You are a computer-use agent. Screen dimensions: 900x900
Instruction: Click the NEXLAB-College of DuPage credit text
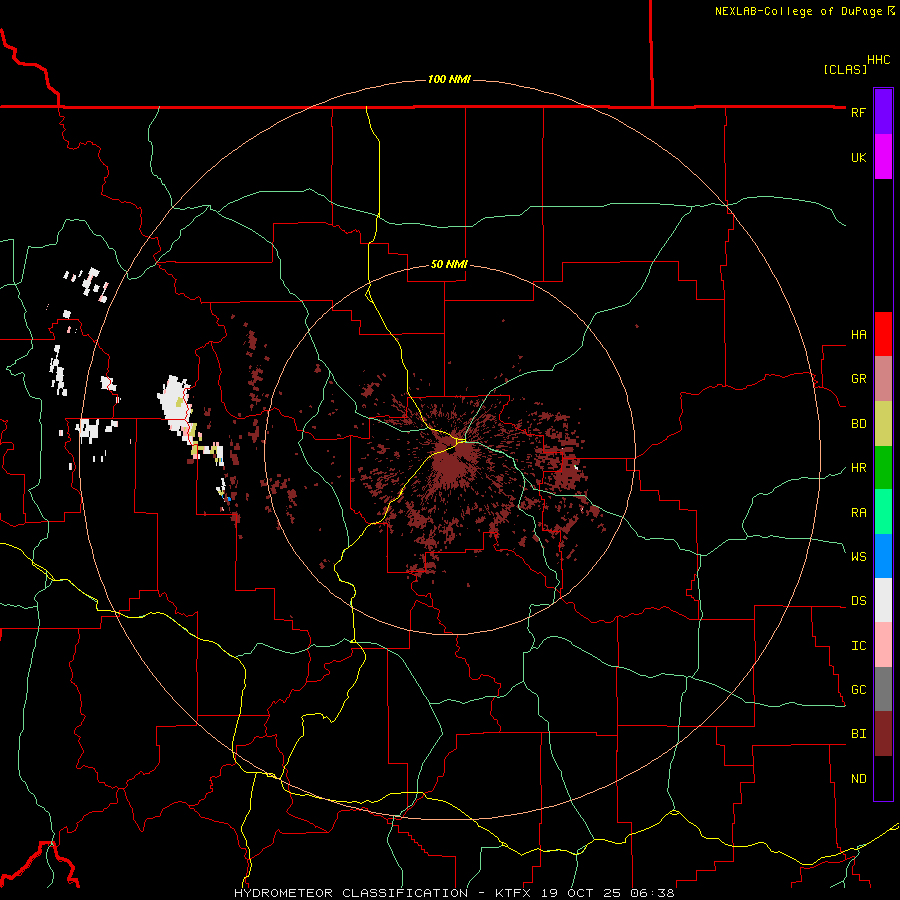798,11
